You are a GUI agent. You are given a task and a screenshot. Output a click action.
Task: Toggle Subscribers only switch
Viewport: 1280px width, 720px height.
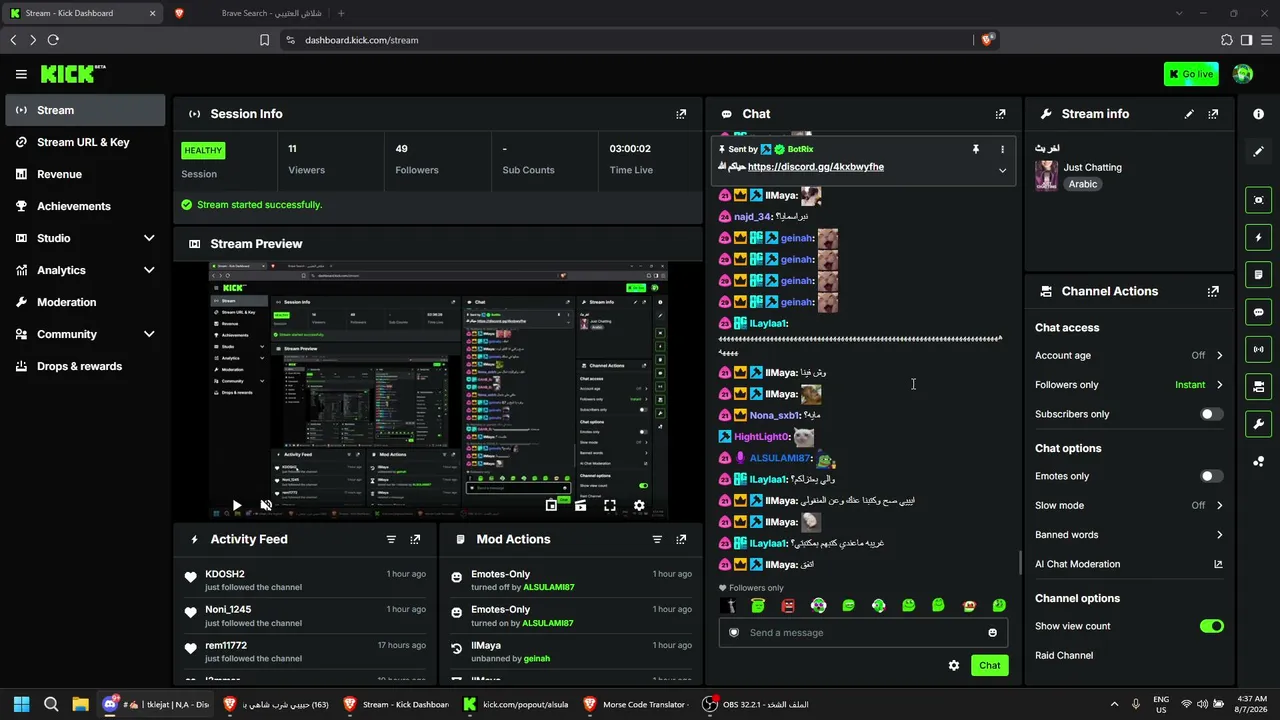[1211, 414]
